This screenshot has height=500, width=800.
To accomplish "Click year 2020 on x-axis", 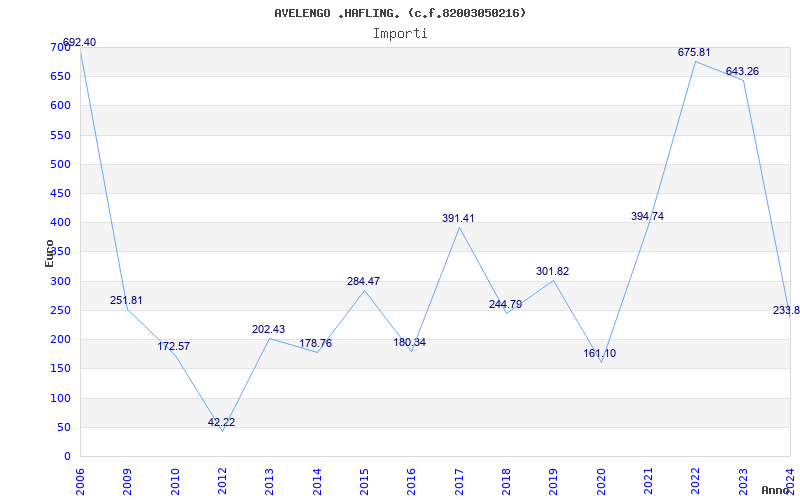I will point(601,481).
